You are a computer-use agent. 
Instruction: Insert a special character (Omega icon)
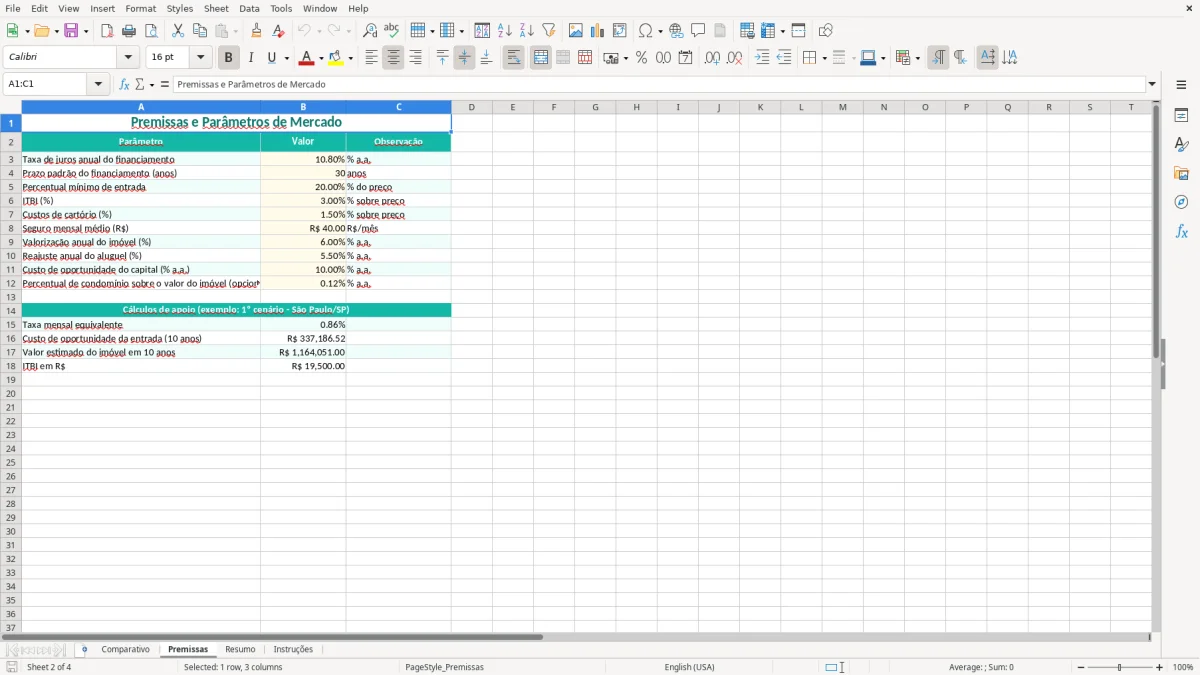point(645,31)
